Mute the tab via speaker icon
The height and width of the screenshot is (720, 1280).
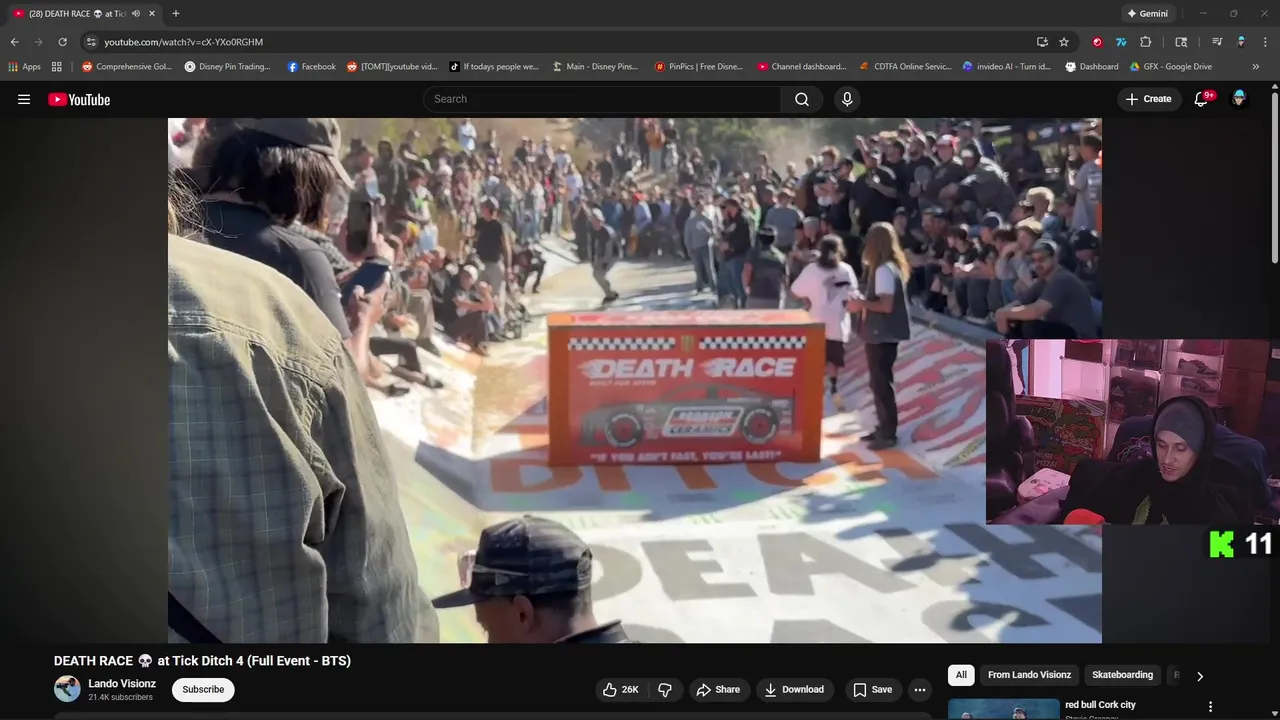tap(136, 13)
